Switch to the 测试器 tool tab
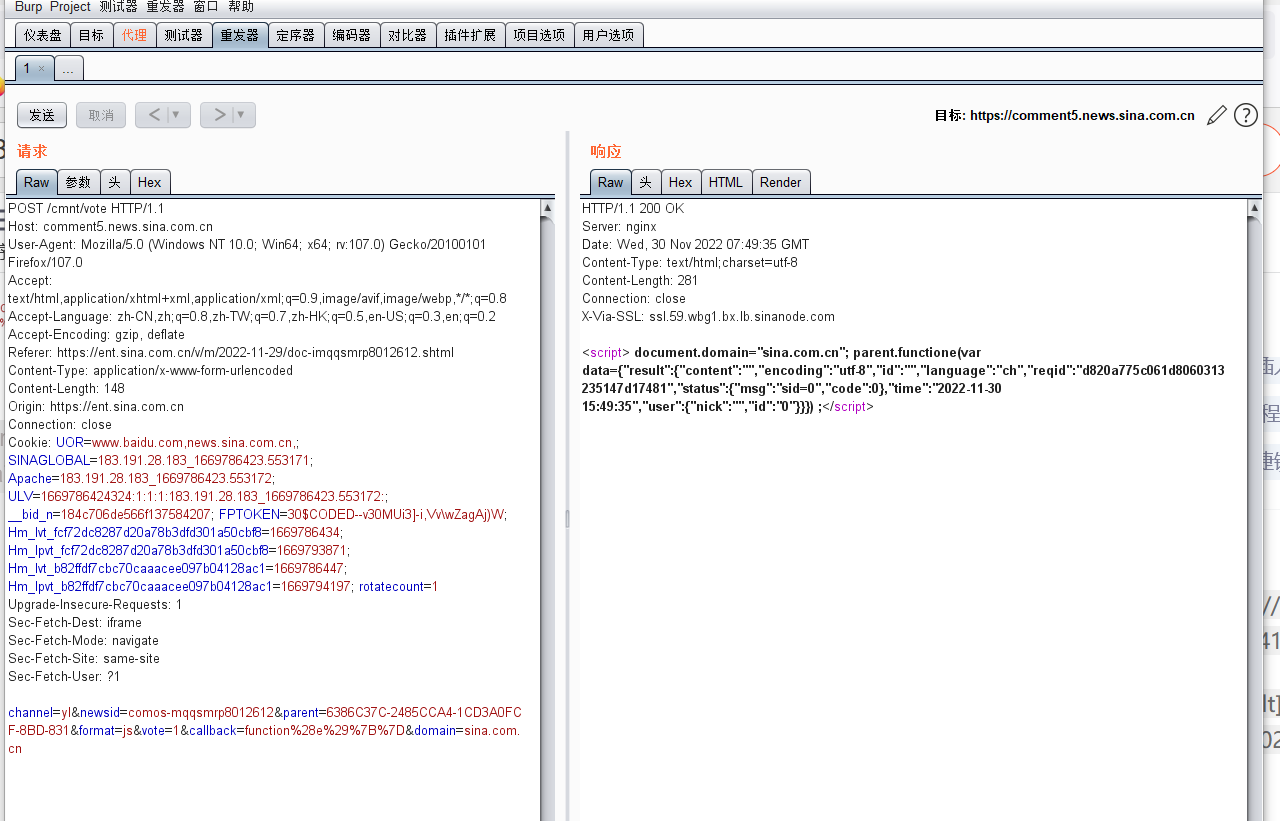Image resolution: width=1280 pixels, height=821 pixels. click(x=184, y=35)
